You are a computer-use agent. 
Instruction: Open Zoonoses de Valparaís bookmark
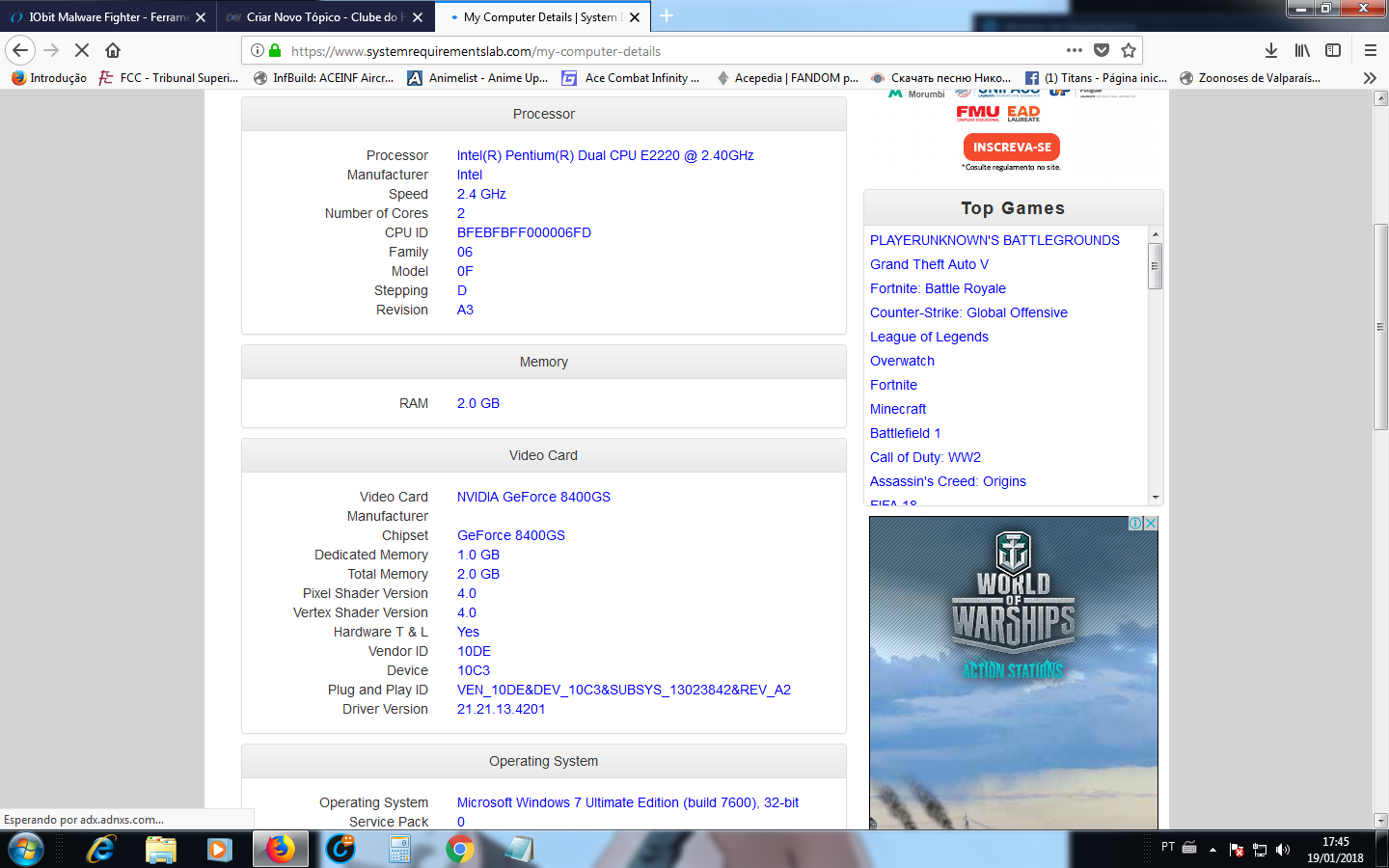(1250, 78)
